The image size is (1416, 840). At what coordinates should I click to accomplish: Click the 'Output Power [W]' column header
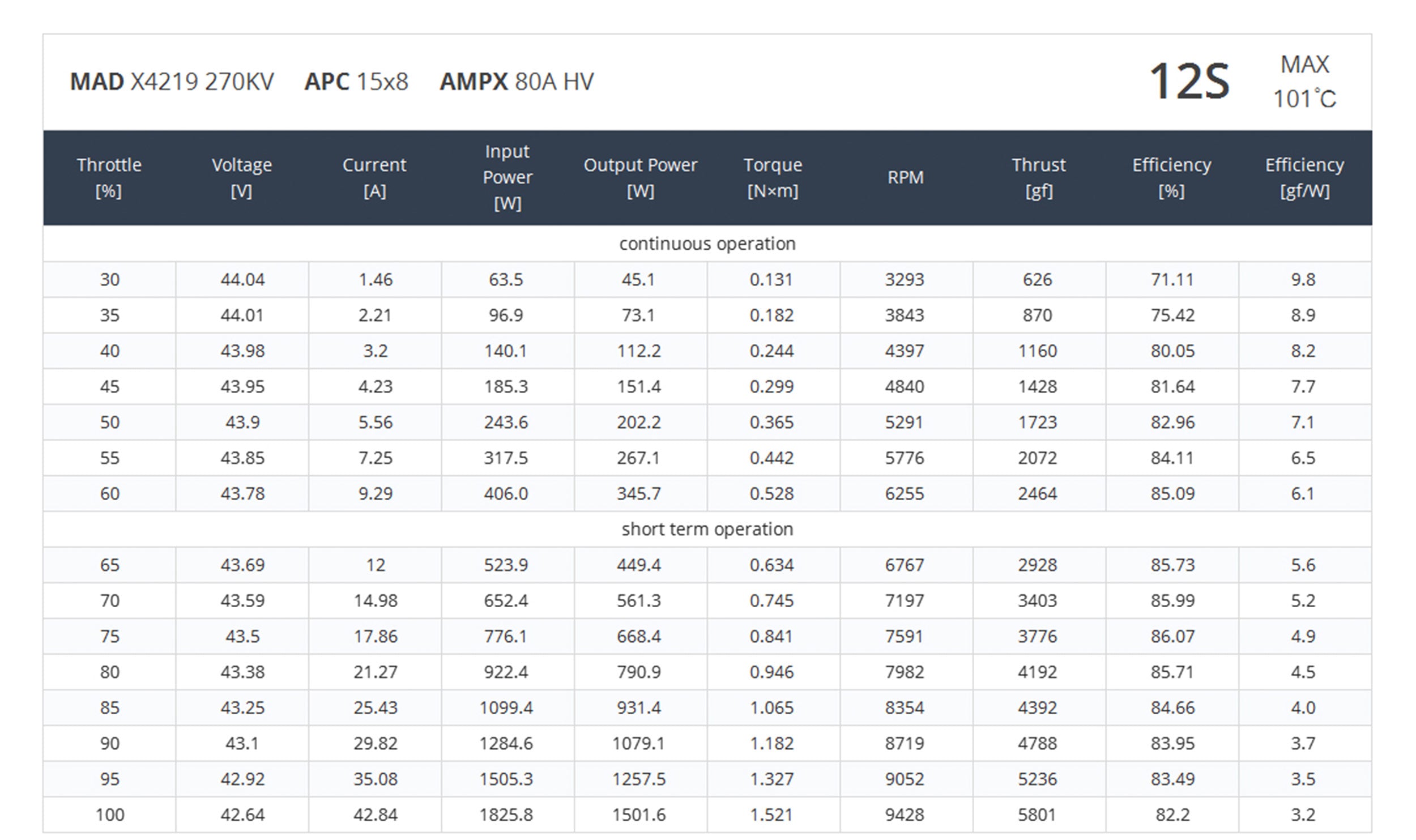641,177
